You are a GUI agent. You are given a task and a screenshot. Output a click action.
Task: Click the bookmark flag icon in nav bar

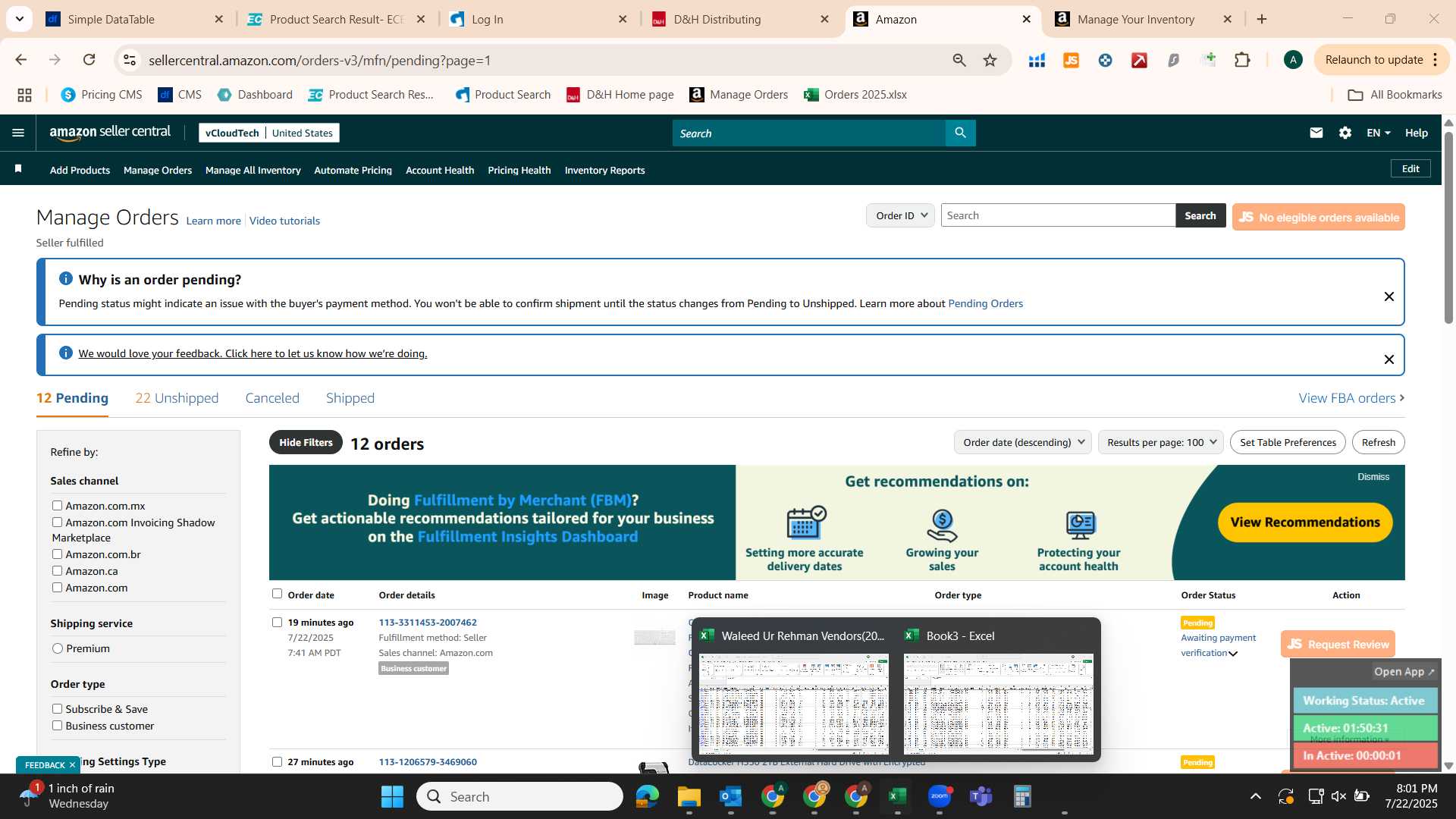pyautogui.click(x=18, y=169)
